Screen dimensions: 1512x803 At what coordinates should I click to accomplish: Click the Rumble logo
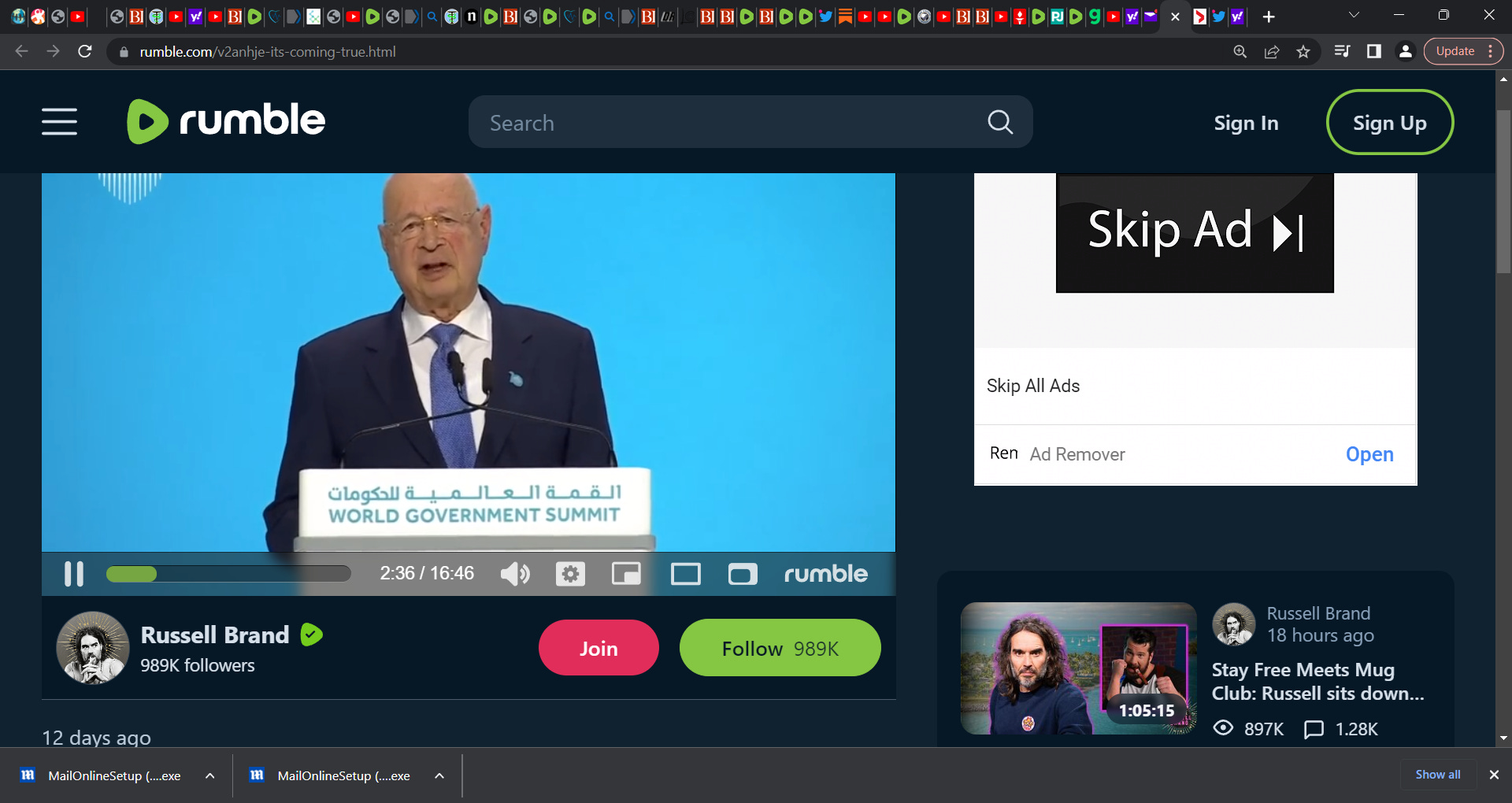tap(226, 121)
